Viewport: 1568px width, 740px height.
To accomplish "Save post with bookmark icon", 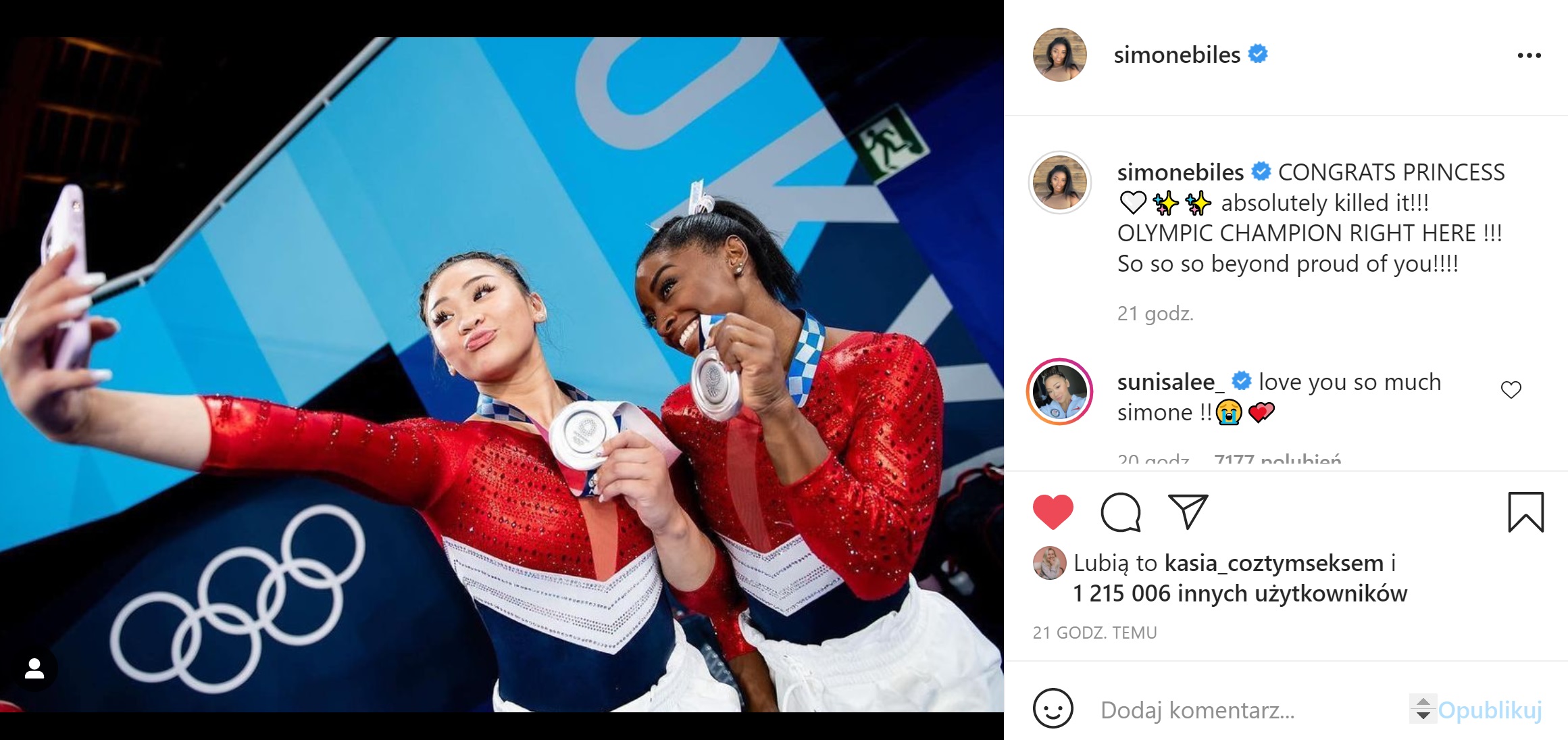I will click(x=1526, y=512).
